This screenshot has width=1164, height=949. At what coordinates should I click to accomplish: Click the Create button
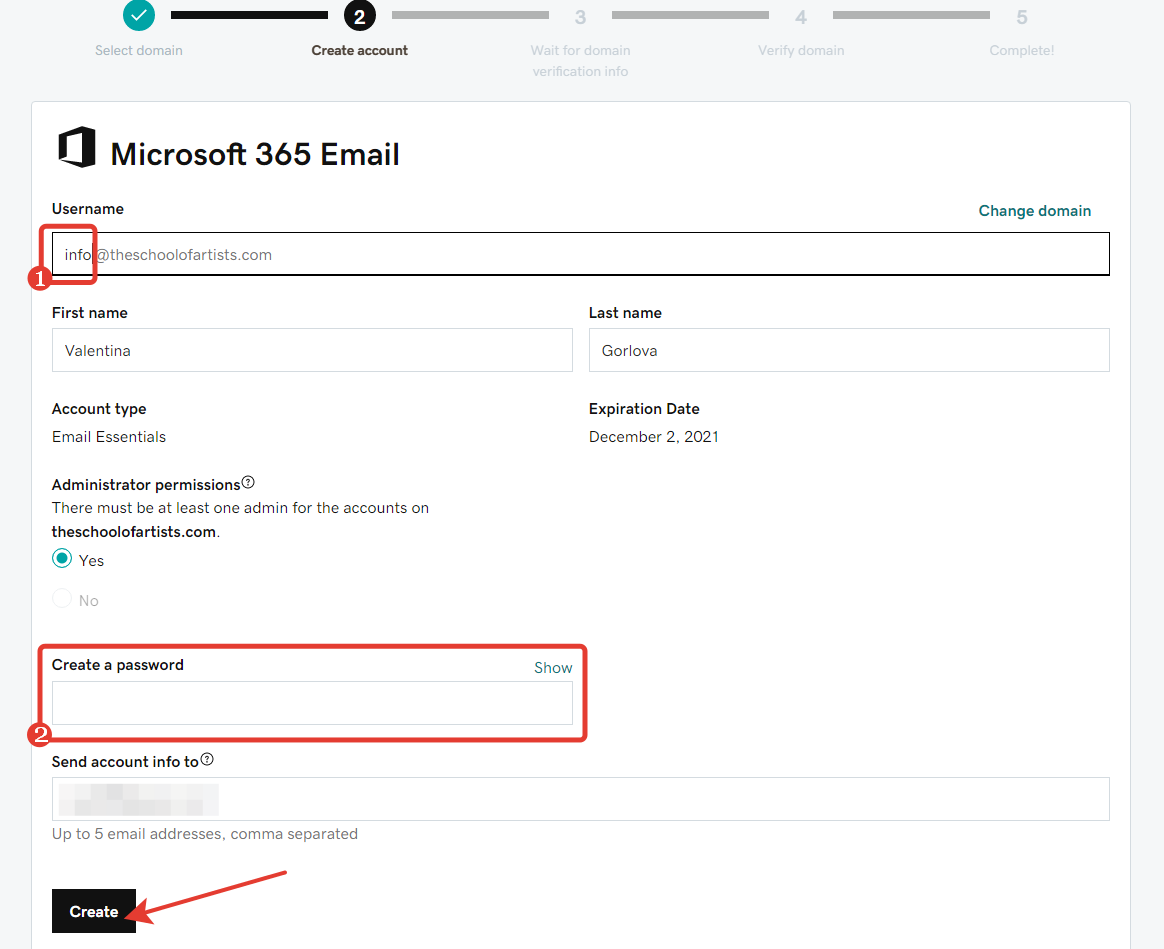[94, 911]
